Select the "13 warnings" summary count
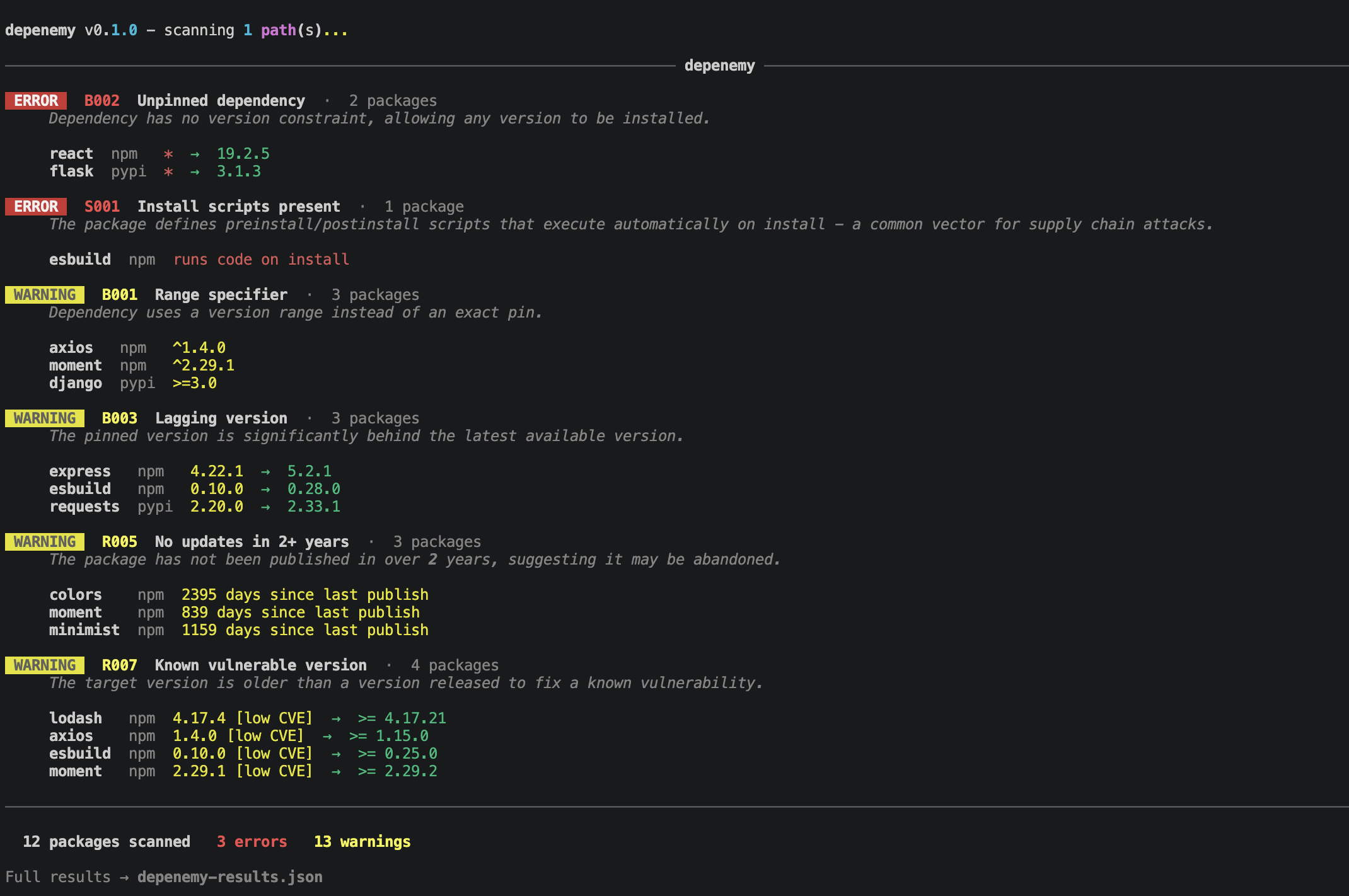Viewport: 1349px width, 896px height. 362,842
